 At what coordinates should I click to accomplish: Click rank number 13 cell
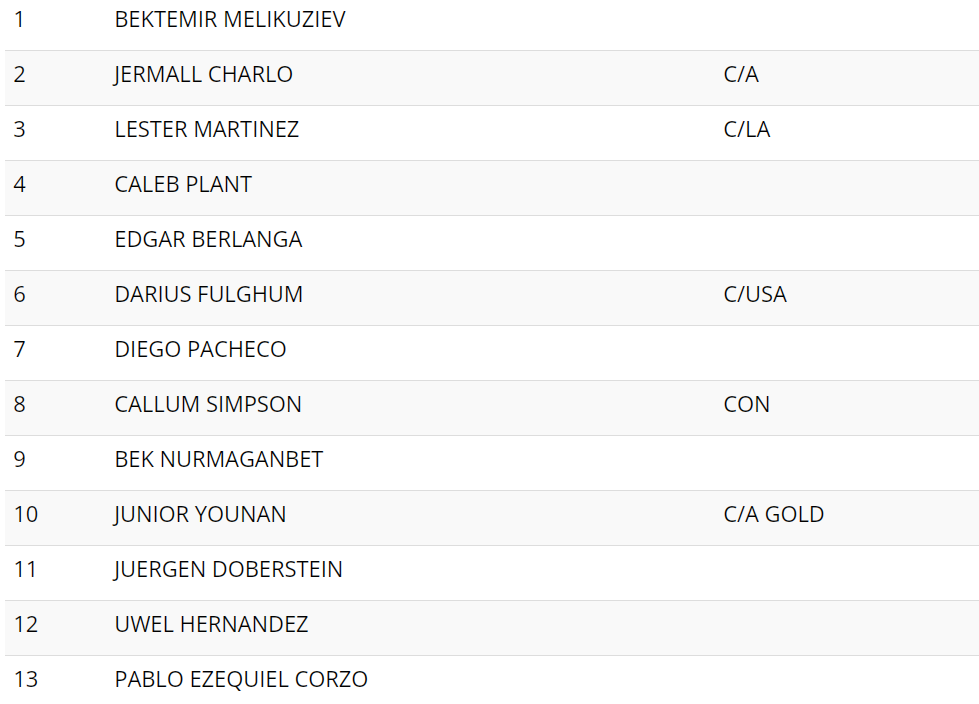pyautogui.click(x=26, y=678)
